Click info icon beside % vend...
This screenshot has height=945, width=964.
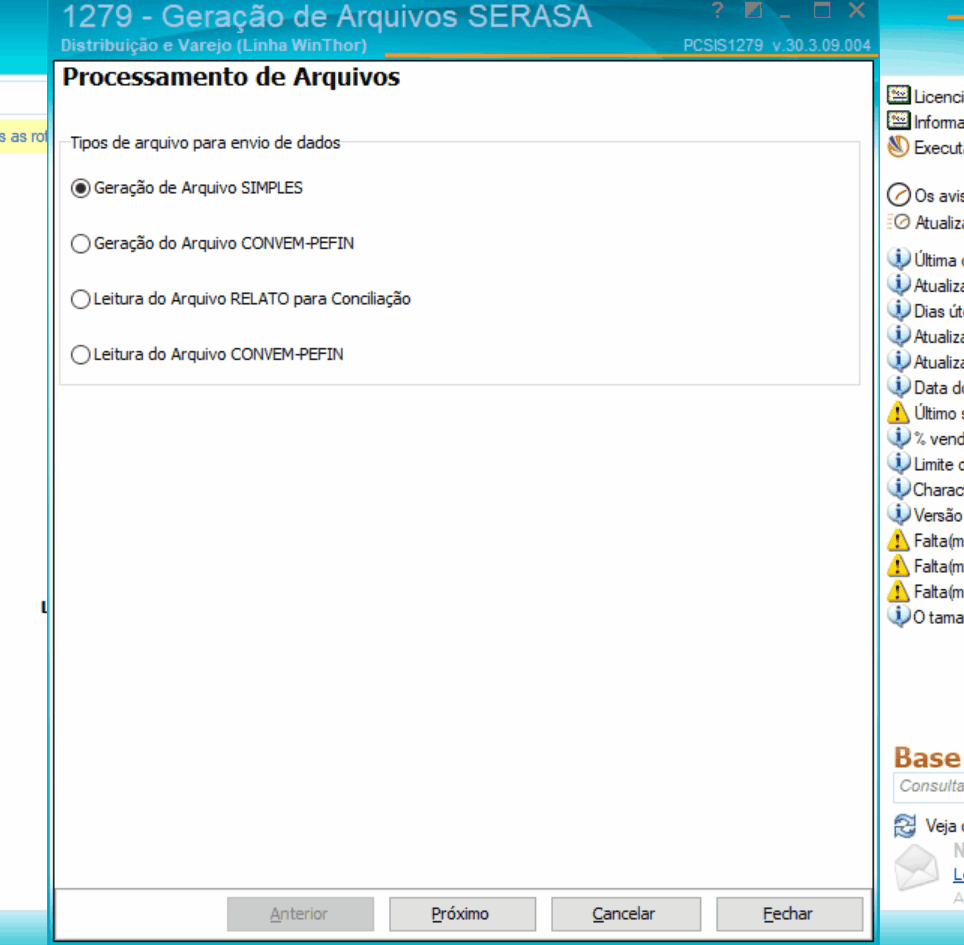pos(899,437)
